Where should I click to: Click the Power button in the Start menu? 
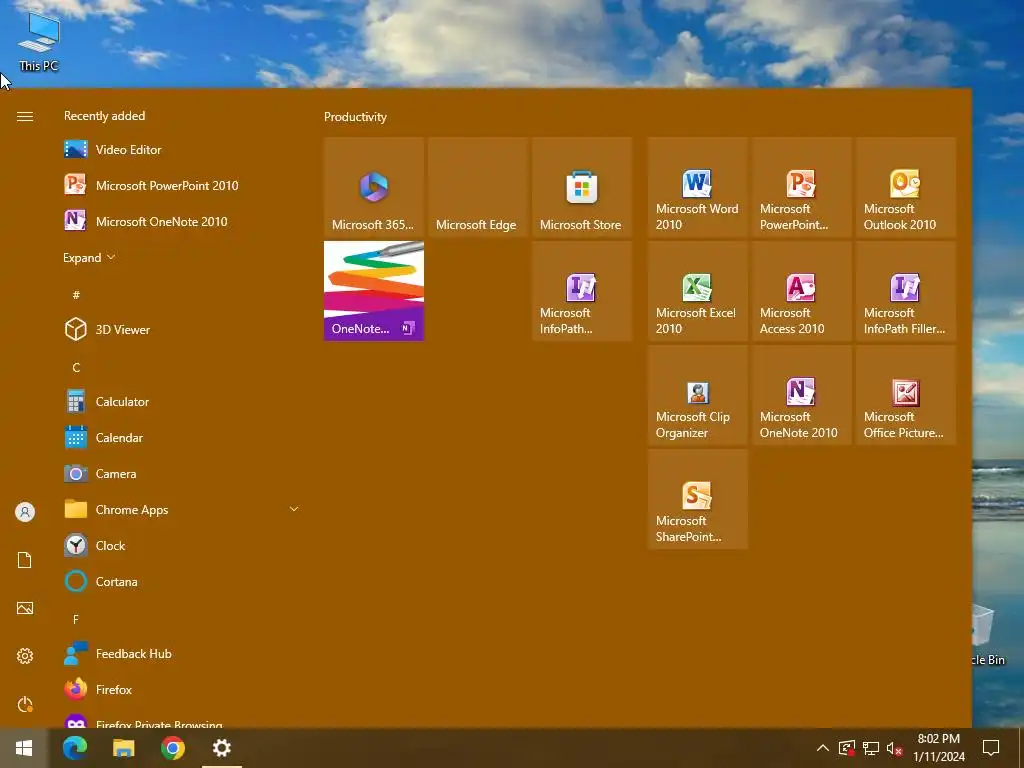click(25, 705)
